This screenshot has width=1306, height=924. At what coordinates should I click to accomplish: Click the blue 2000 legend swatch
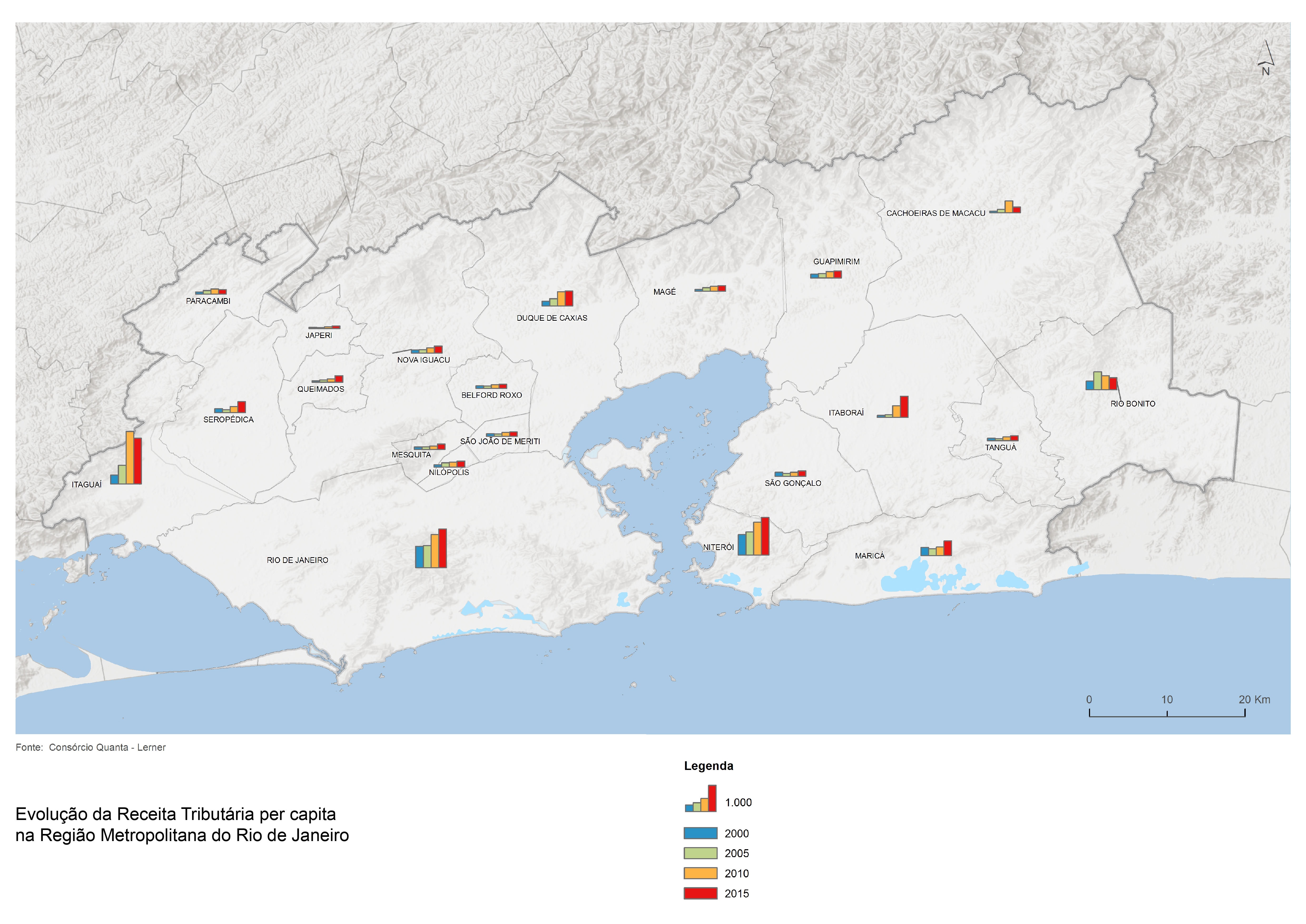(x=701, y=833)
